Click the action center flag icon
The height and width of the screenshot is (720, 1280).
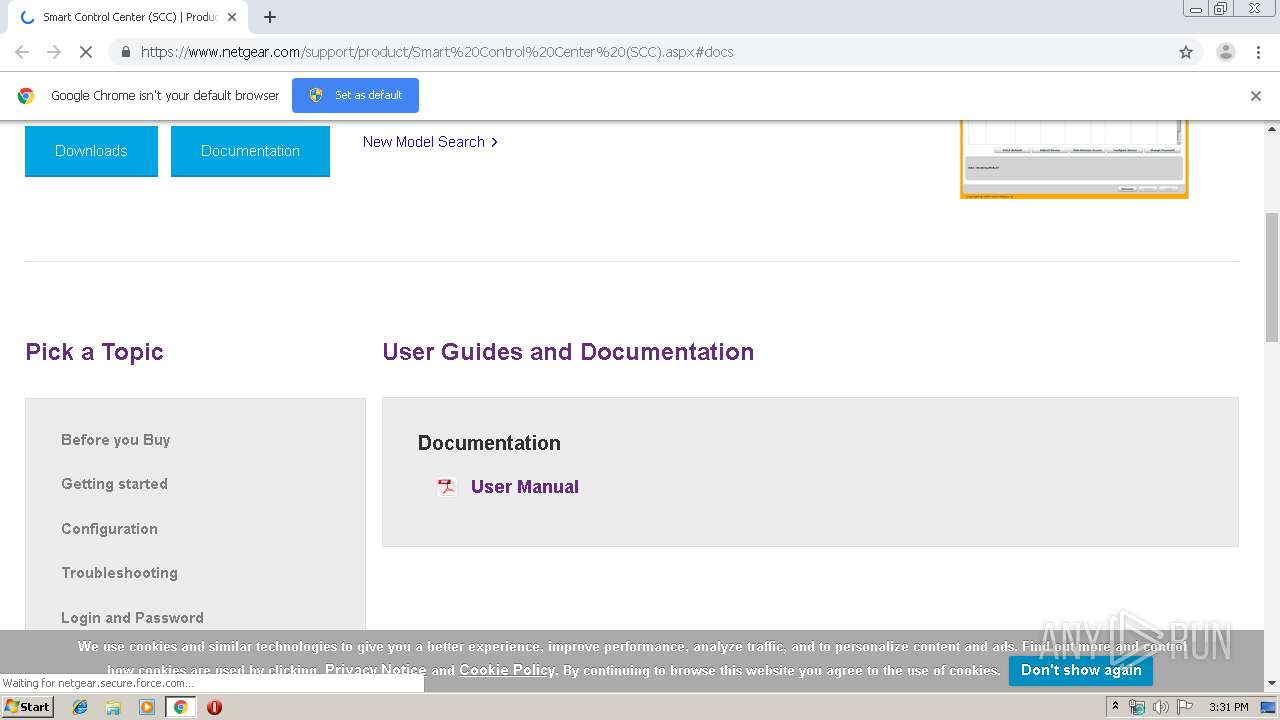[x=1185, y=707]
